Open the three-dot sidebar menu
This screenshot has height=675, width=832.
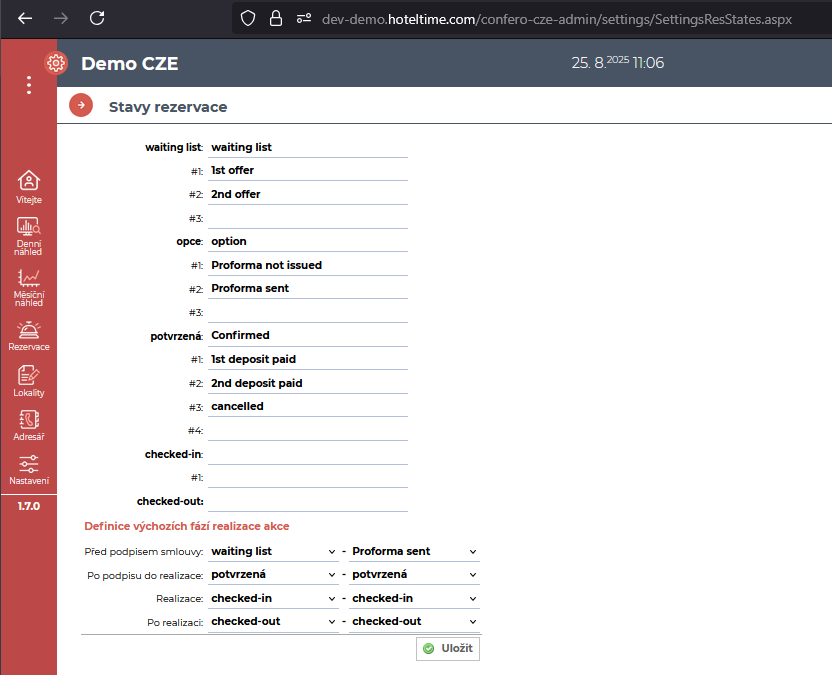coord(29,85)
